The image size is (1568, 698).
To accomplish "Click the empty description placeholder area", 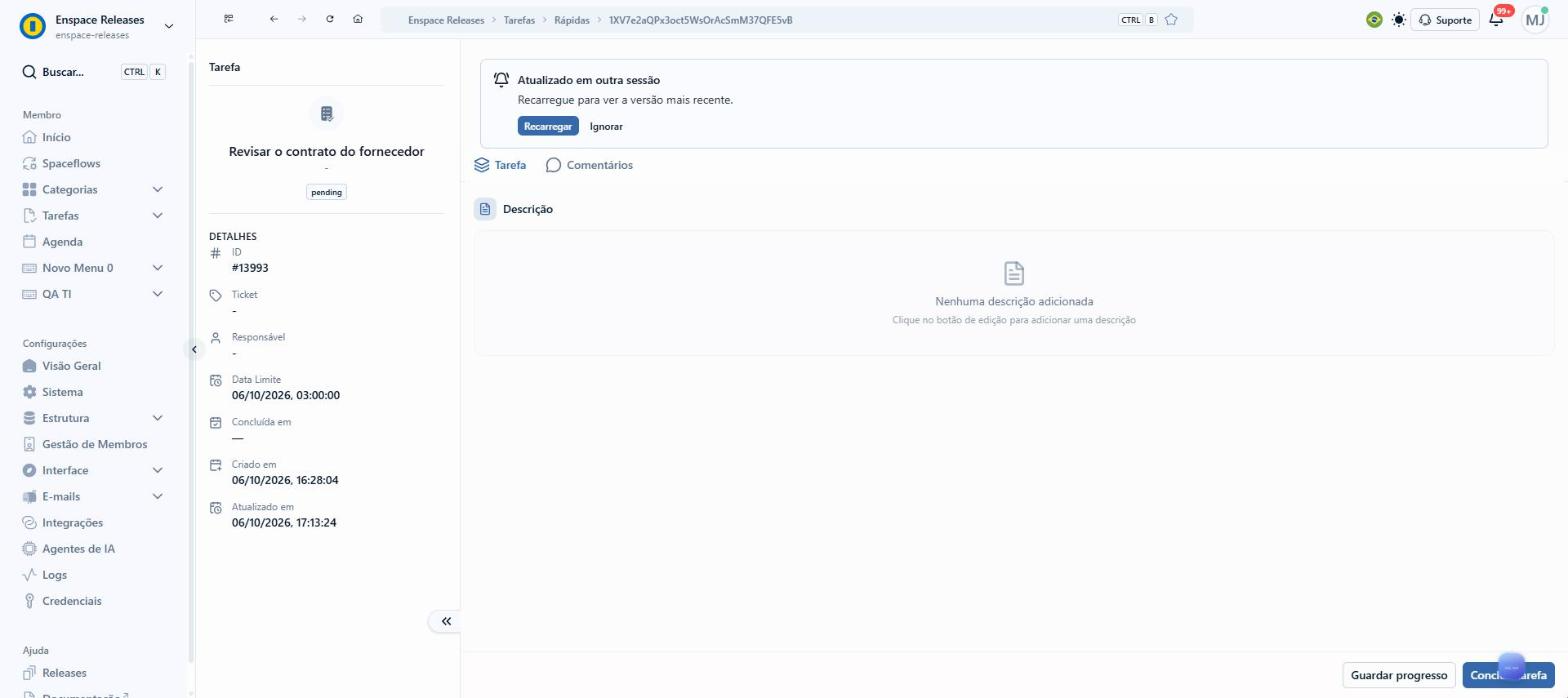I will (1014, 293).
